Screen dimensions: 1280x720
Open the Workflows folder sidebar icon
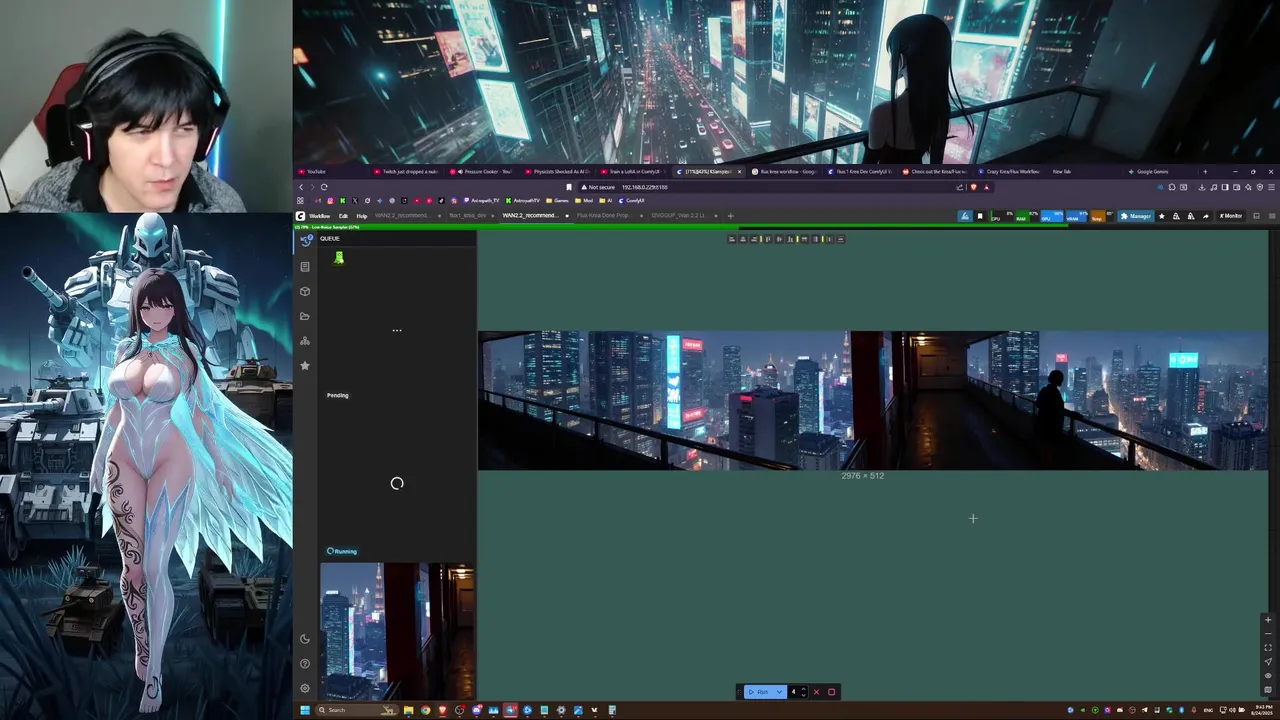305,316
